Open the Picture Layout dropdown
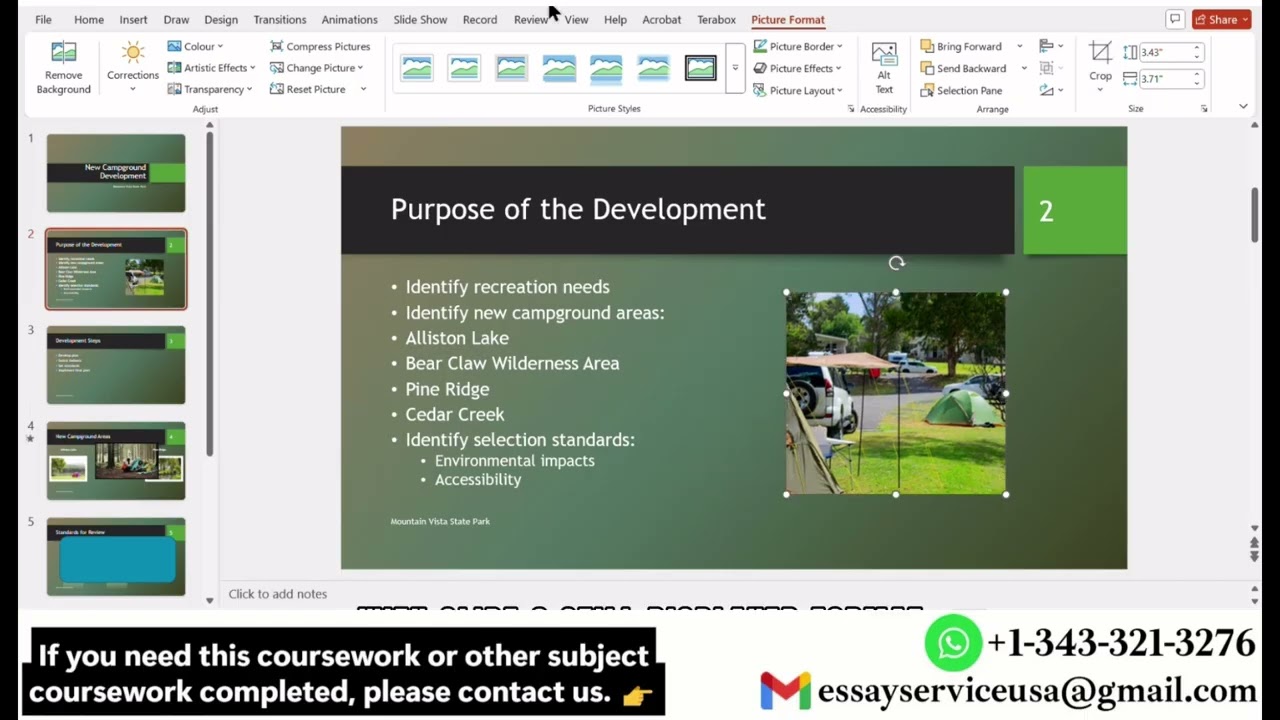Screen dimensions: 1280x720 798,90
